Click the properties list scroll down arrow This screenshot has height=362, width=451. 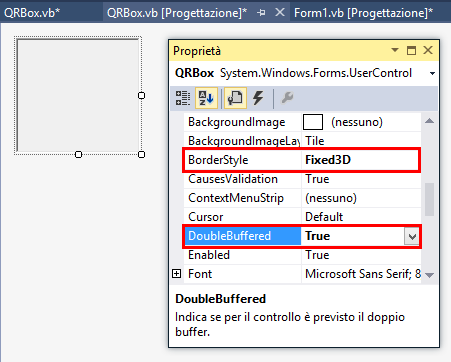(430, 275)
